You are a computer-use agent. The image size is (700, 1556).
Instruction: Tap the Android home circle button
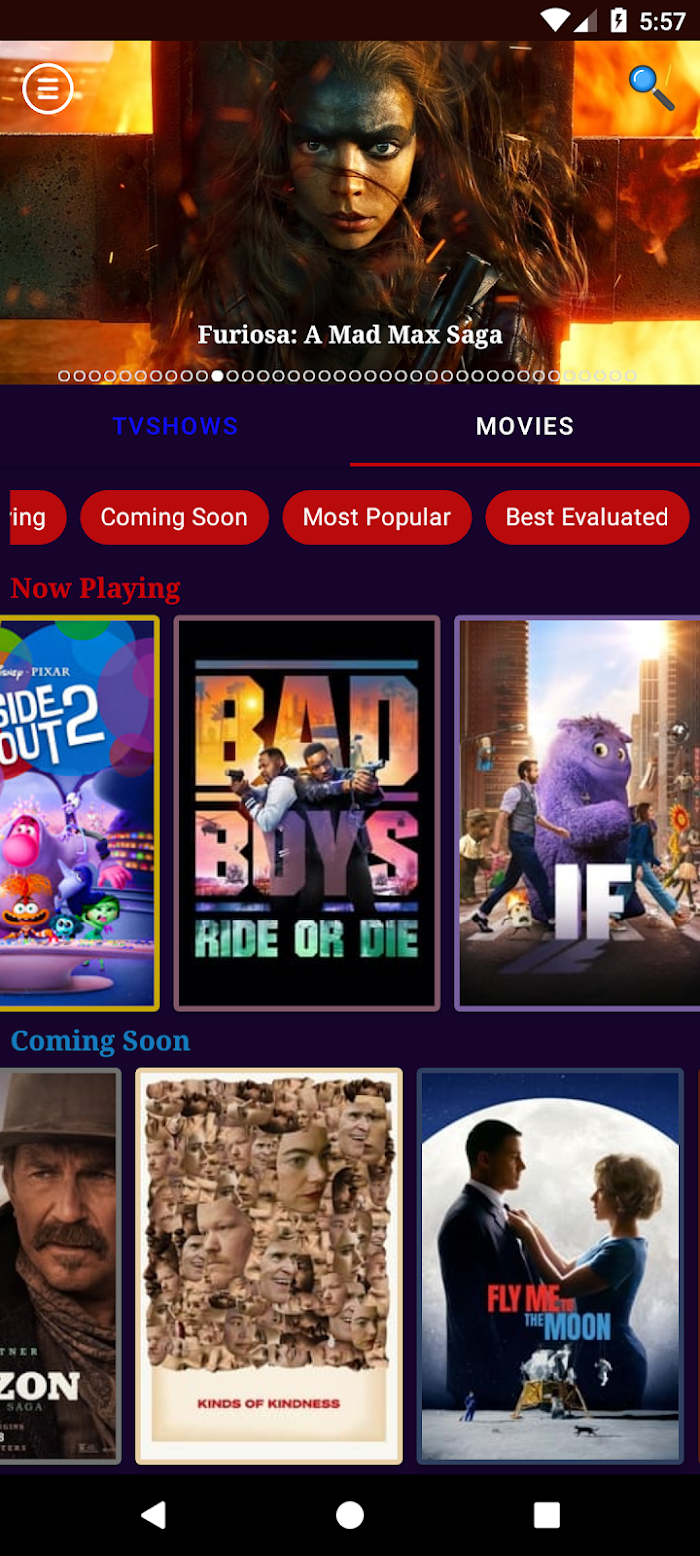tap(350, 1514)
